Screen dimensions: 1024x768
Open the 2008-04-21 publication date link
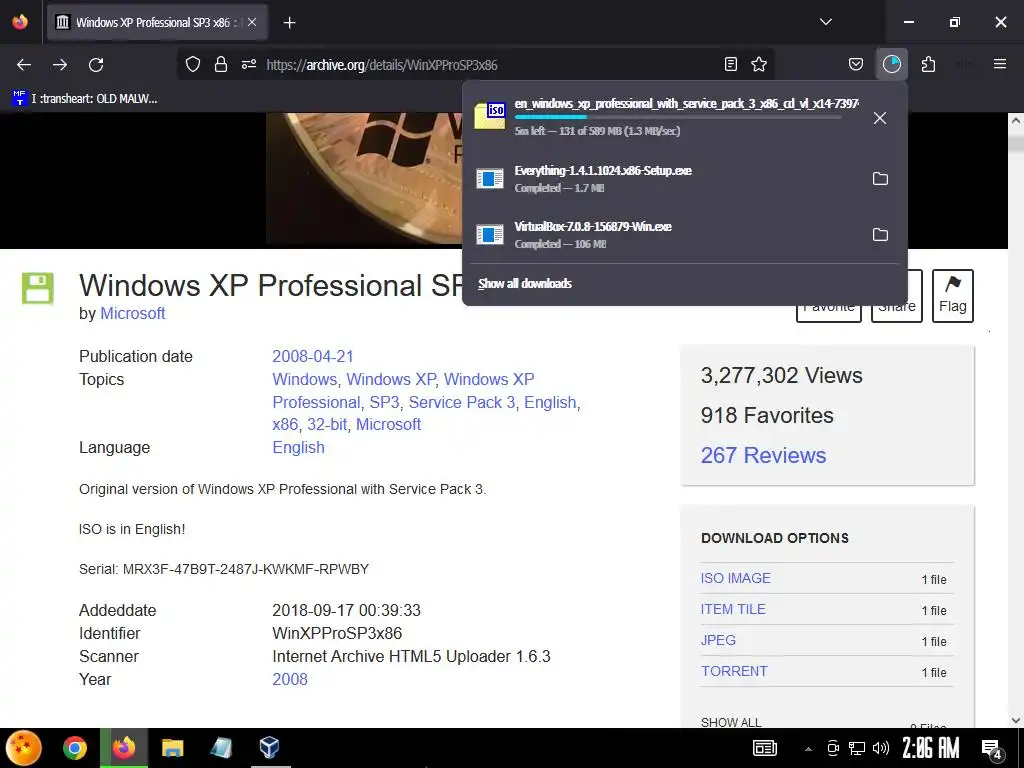[x=313, y=357]
